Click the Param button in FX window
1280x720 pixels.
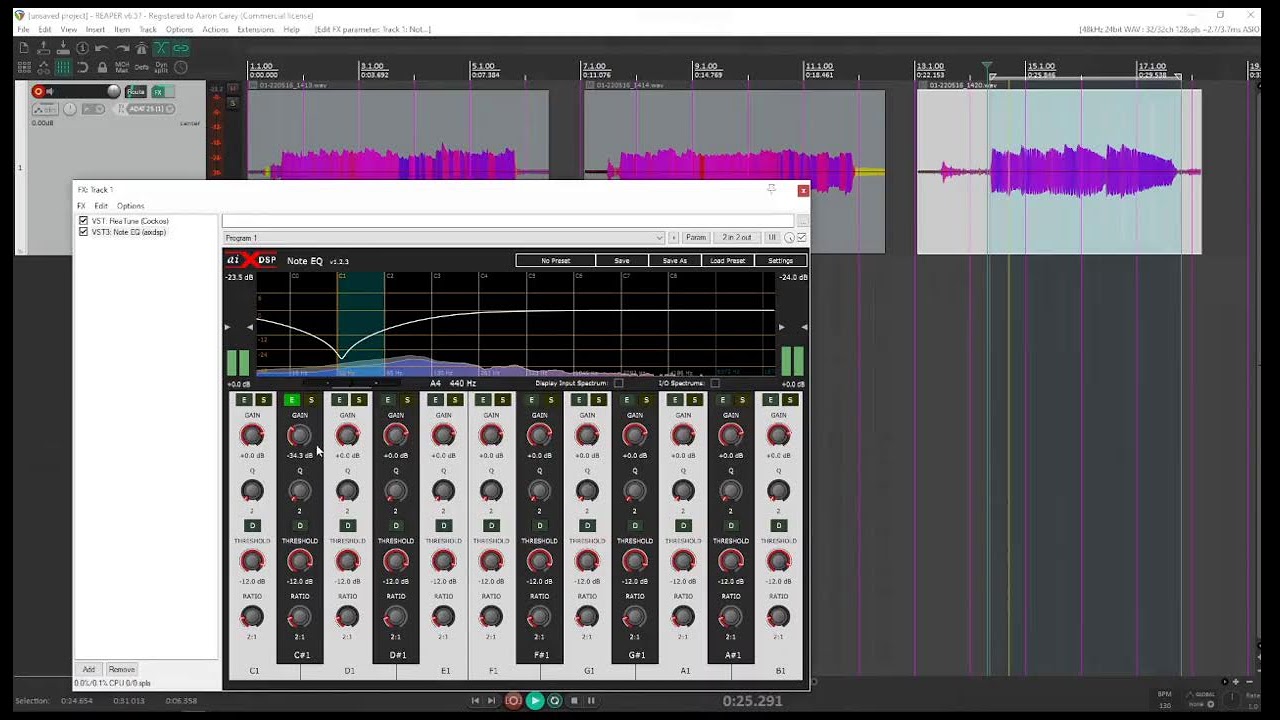pyautogui.click(x=696, y=238)
